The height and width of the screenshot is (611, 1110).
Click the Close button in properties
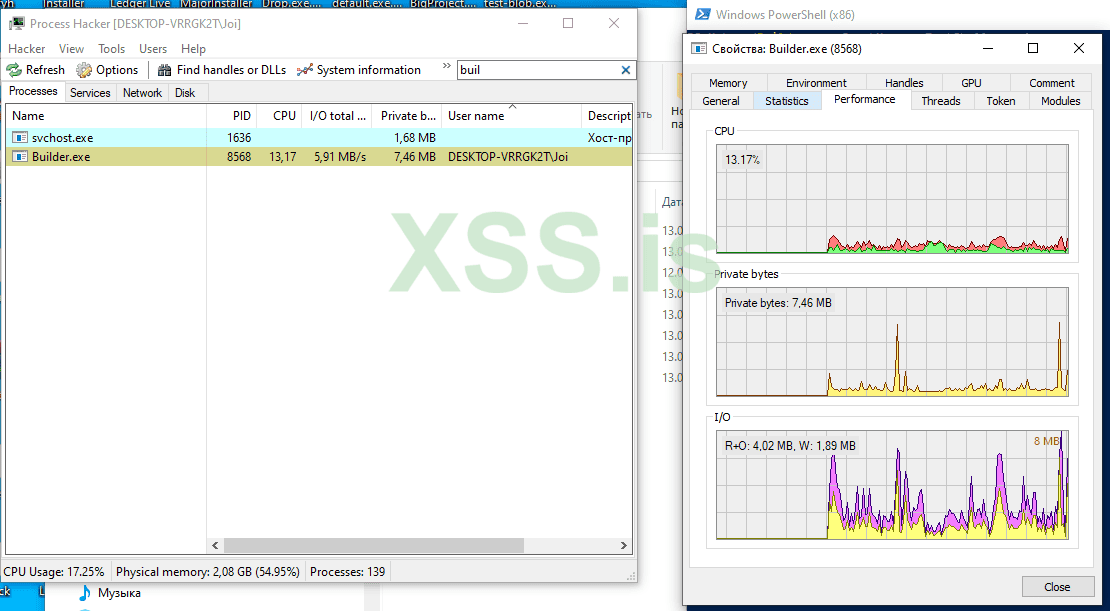(1057, 587)
